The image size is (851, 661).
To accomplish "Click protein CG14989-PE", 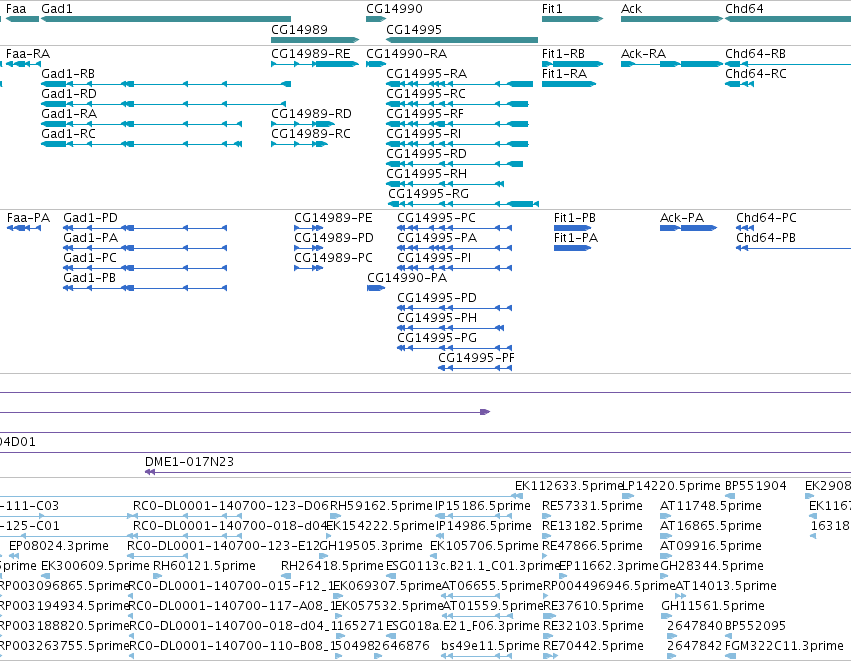I will pyautogui.click(x=309, y=228).
